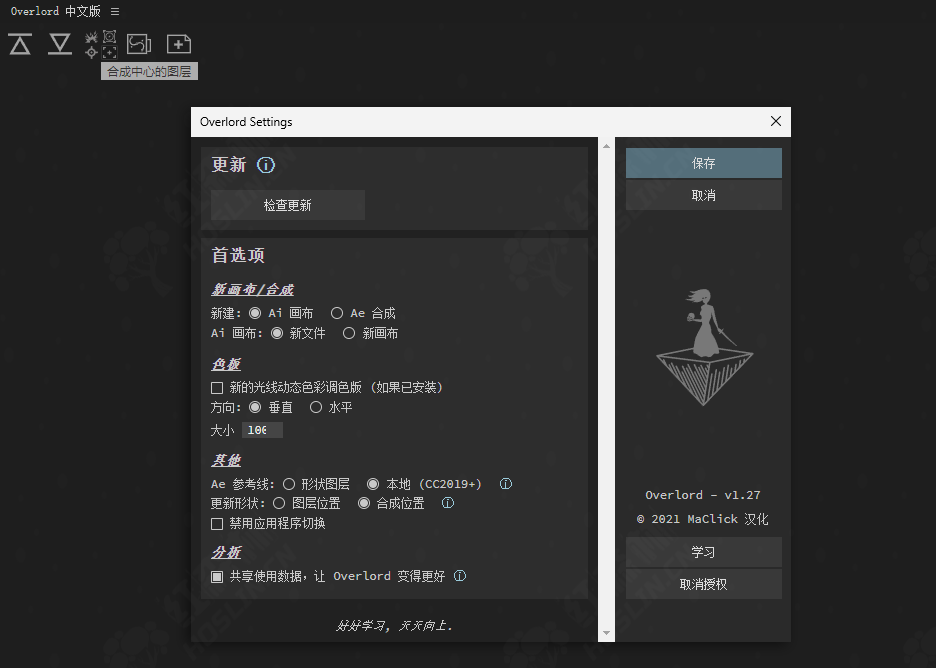The width and height of the screenshot is (936, 668).
Task: Choose 新画布 for Ai 画布
Action: click(x=349, y=333)
